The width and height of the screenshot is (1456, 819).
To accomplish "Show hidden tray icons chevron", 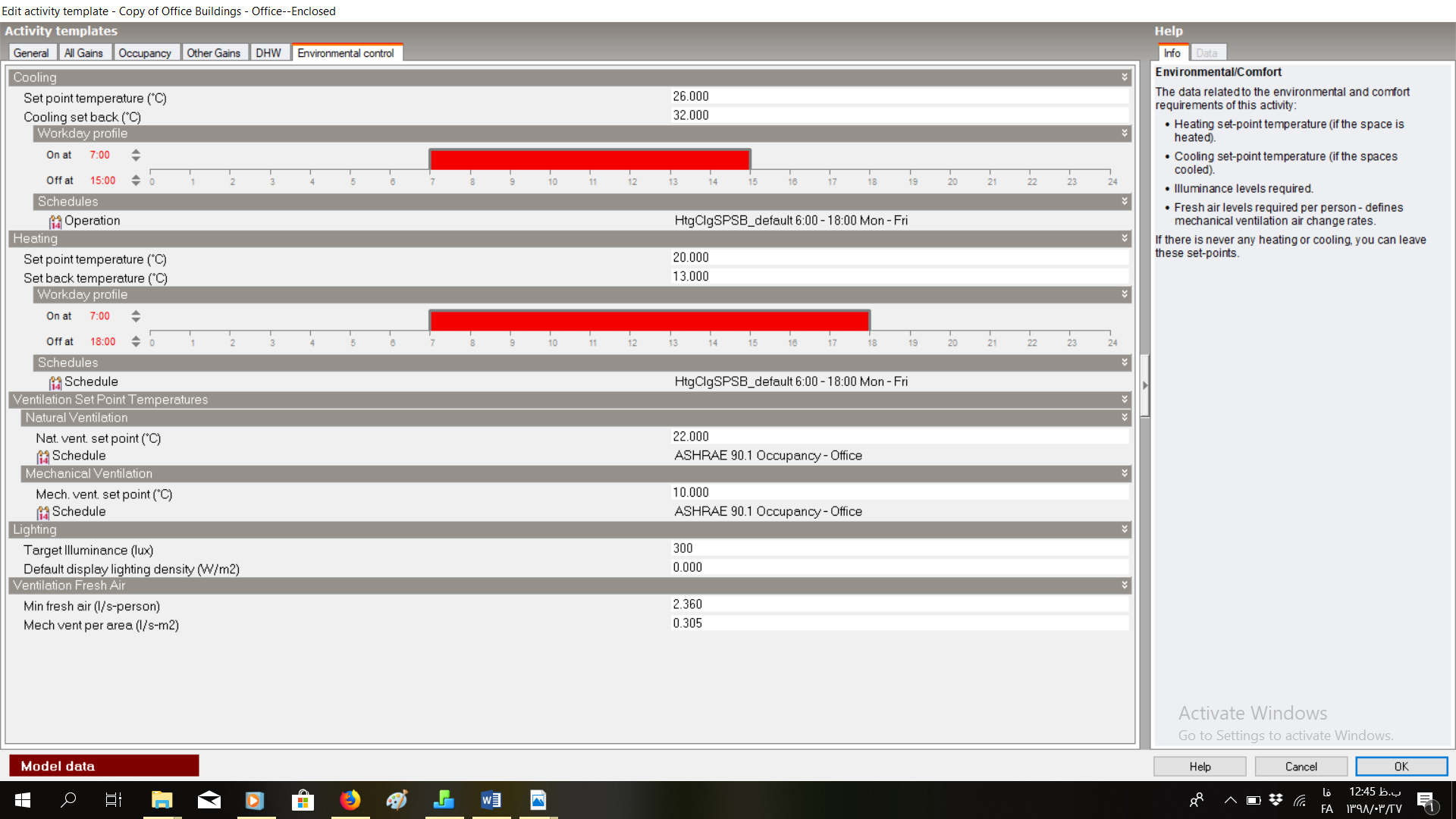I will 1230,800.
